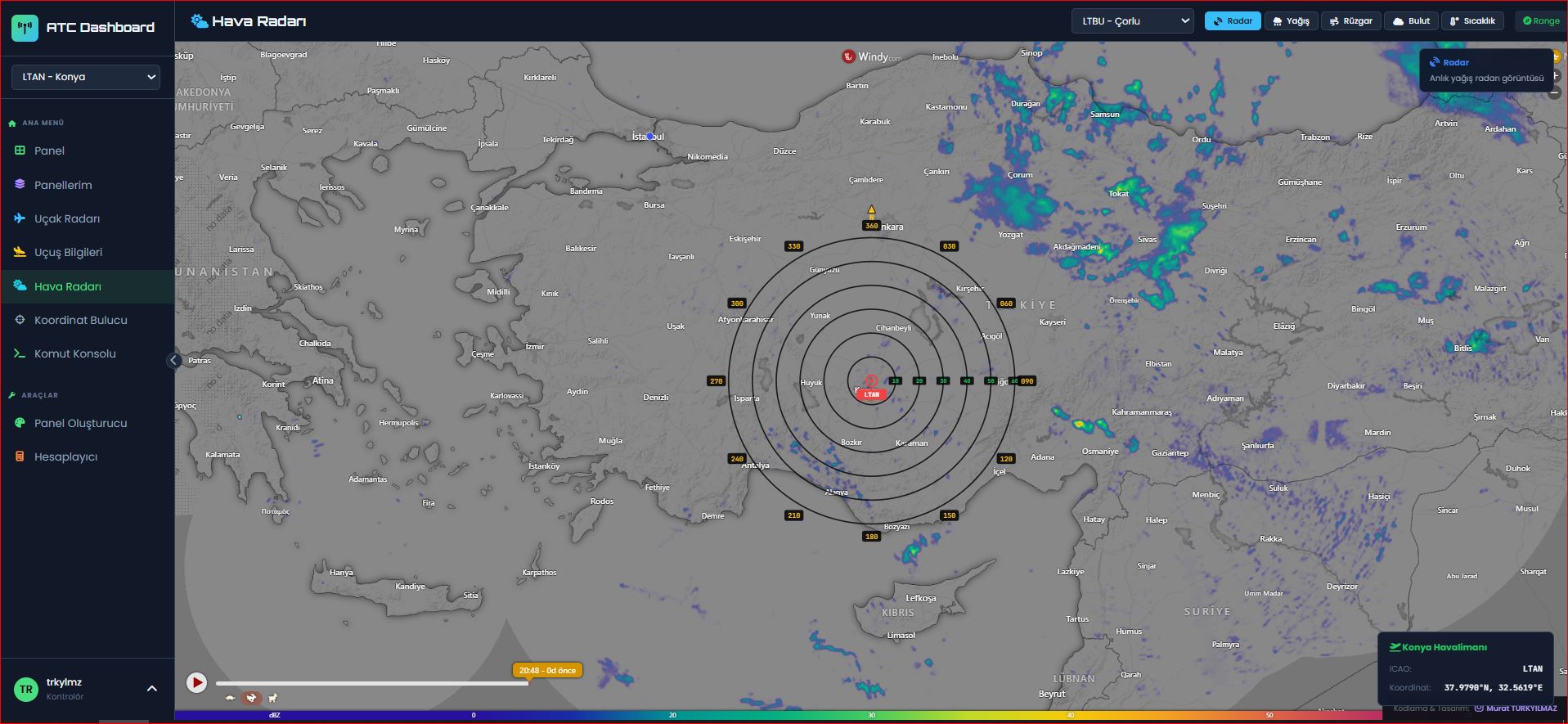Click the red LTAN airport marker
This screenshot has width=1568, height=724.
point(872,394)
